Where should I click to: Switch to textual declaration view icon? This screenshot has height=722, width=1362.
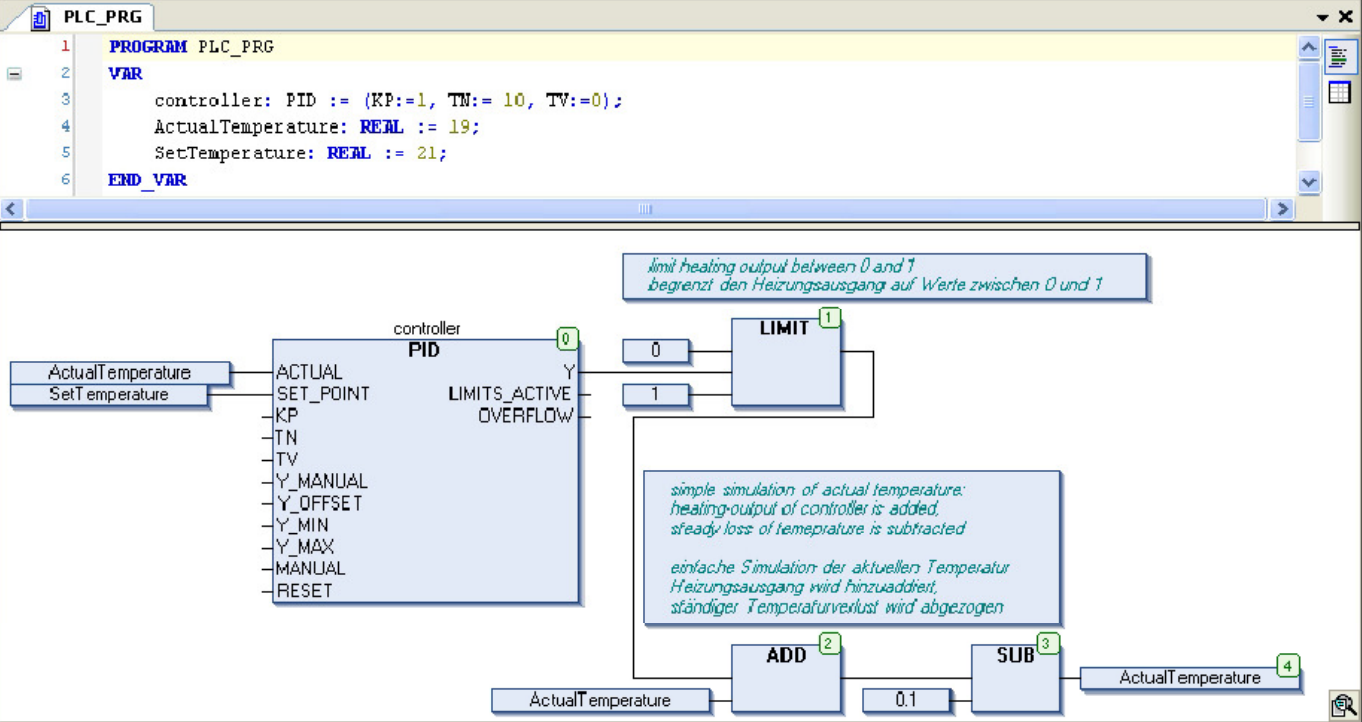(1338, 58)
